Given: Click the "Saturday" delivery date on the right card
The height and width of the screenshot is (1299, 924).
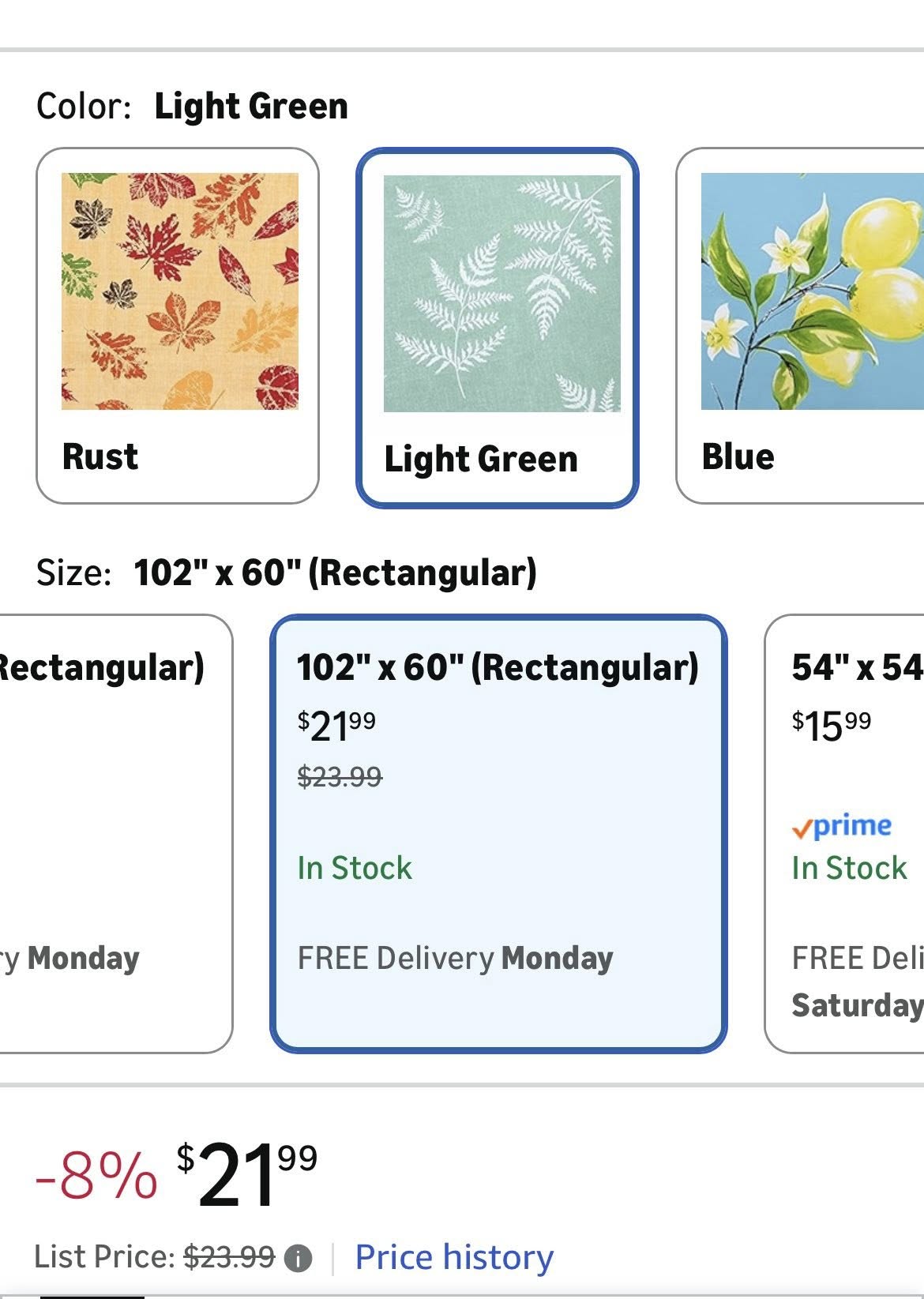Looking at the screenshot, I should [x=855, y=1005].
